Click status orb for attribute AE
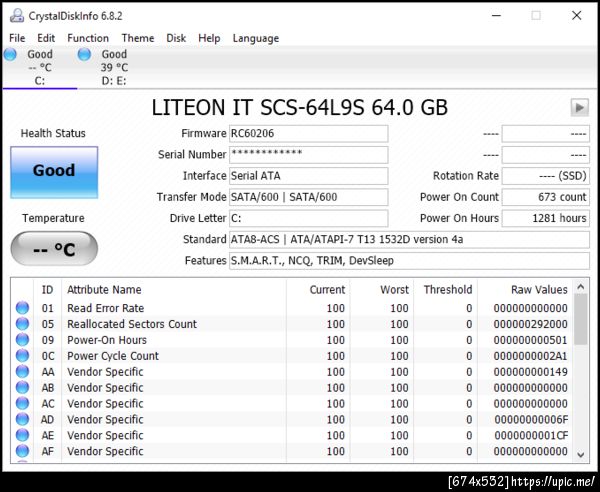 pos(22,435)
